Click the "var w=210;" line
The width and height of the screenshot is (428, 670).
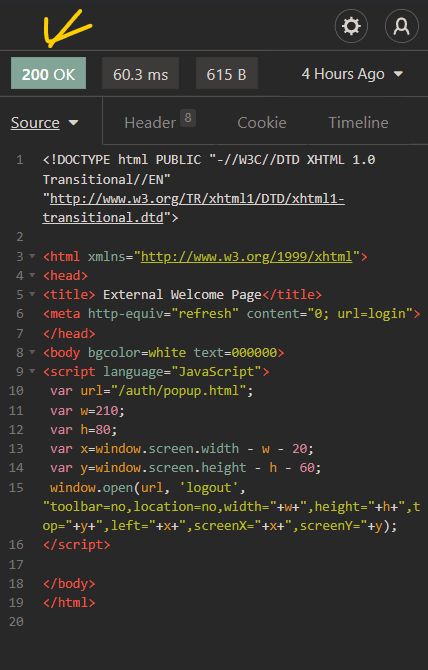[x=87, y=410]
